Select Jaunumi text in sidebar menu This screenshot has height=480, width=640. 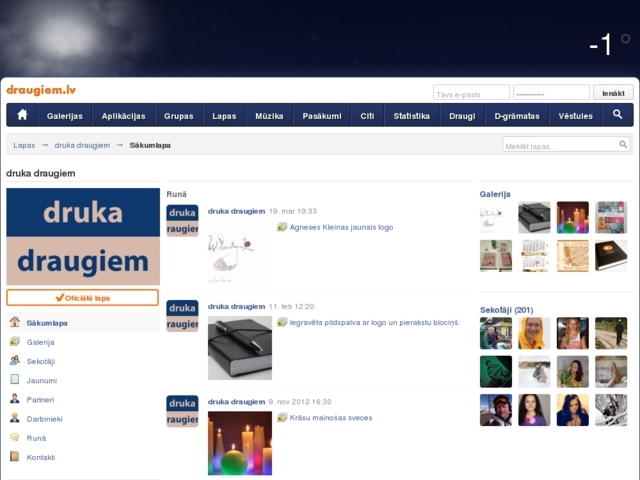[x=42, y=380]
